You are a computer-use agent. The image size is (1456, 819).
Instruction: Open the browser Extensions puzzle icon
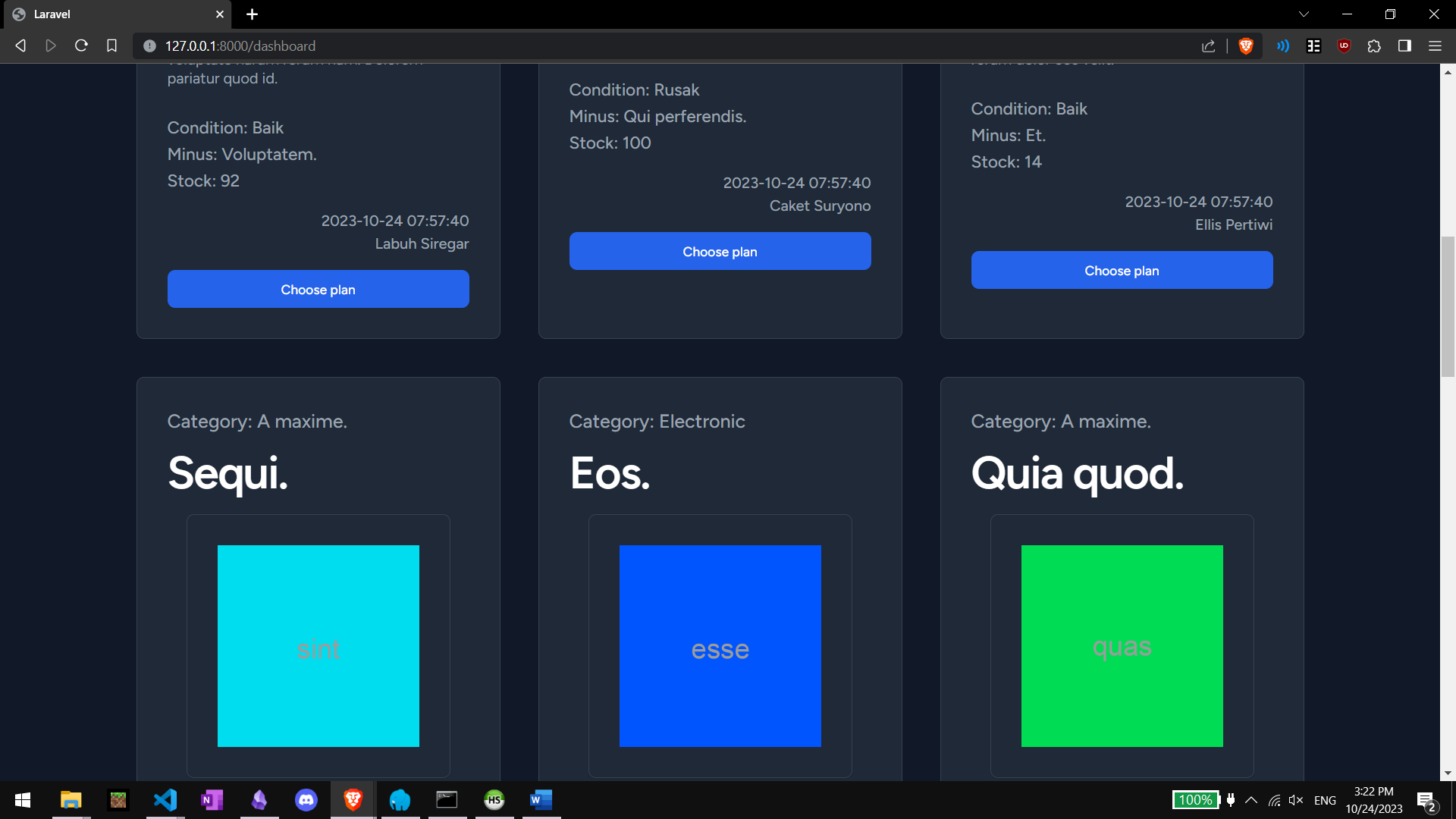coord(1374,45)
